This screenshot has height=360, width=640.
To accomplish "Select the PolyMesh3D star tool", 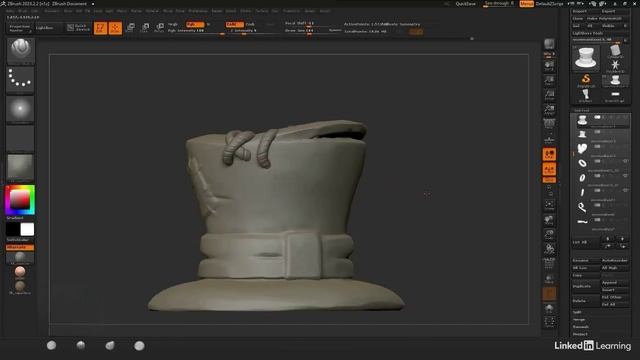I will (x=615, y=66).
